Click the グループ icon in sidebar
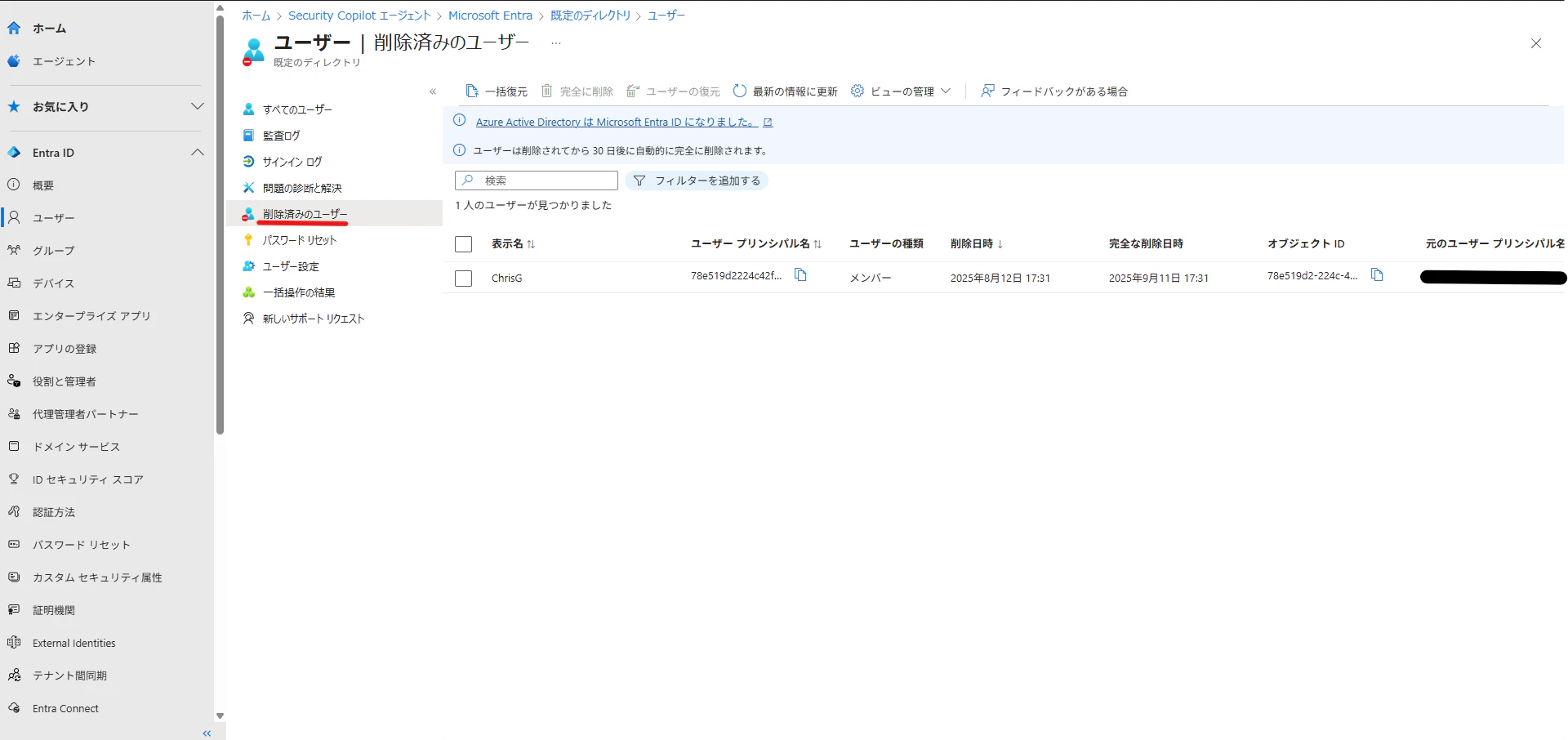The height and width of the screenshot is (740, 1568). (x=14, y=250)
